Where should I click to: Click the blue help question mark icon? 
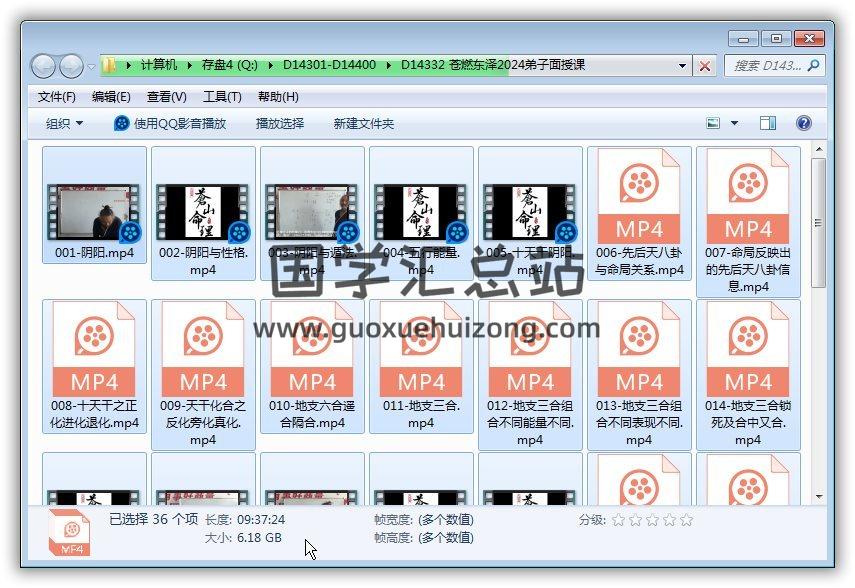[804, 123]
